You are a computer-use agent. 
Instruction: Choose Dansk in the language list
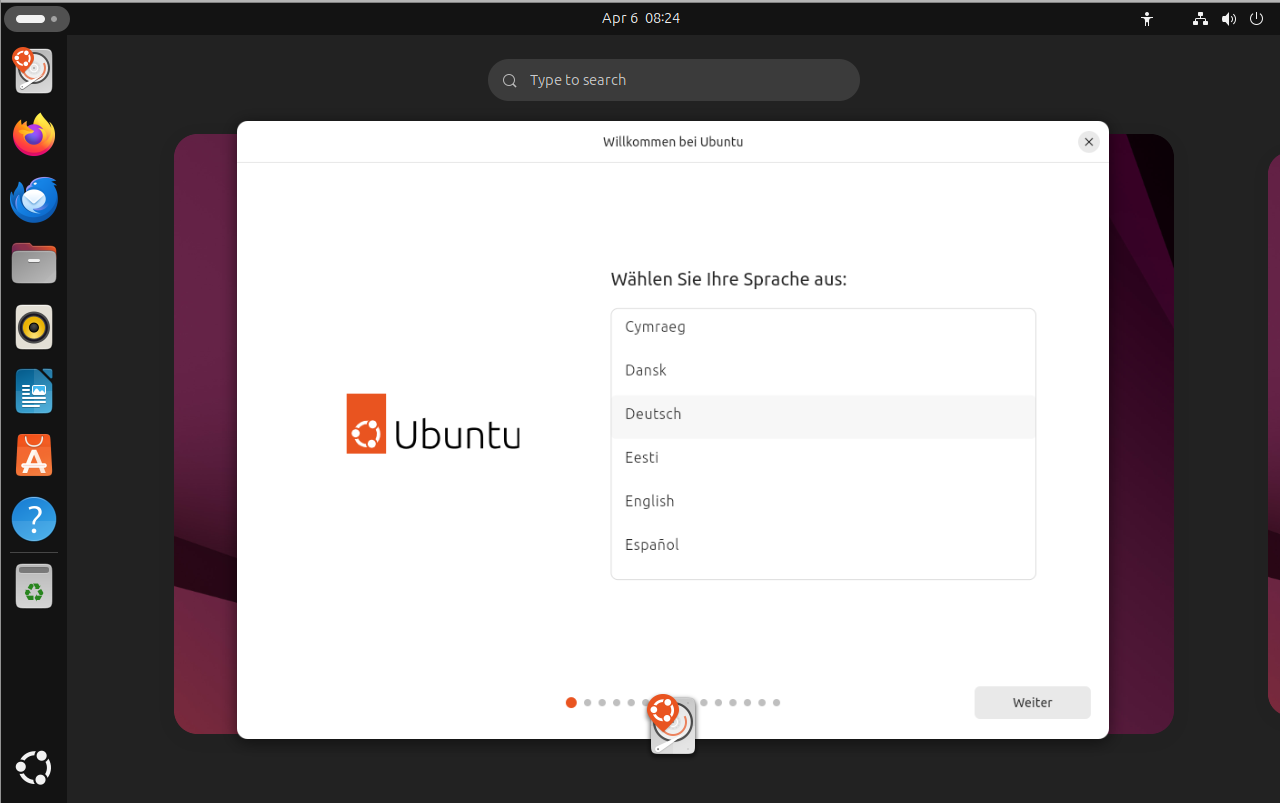646,370
